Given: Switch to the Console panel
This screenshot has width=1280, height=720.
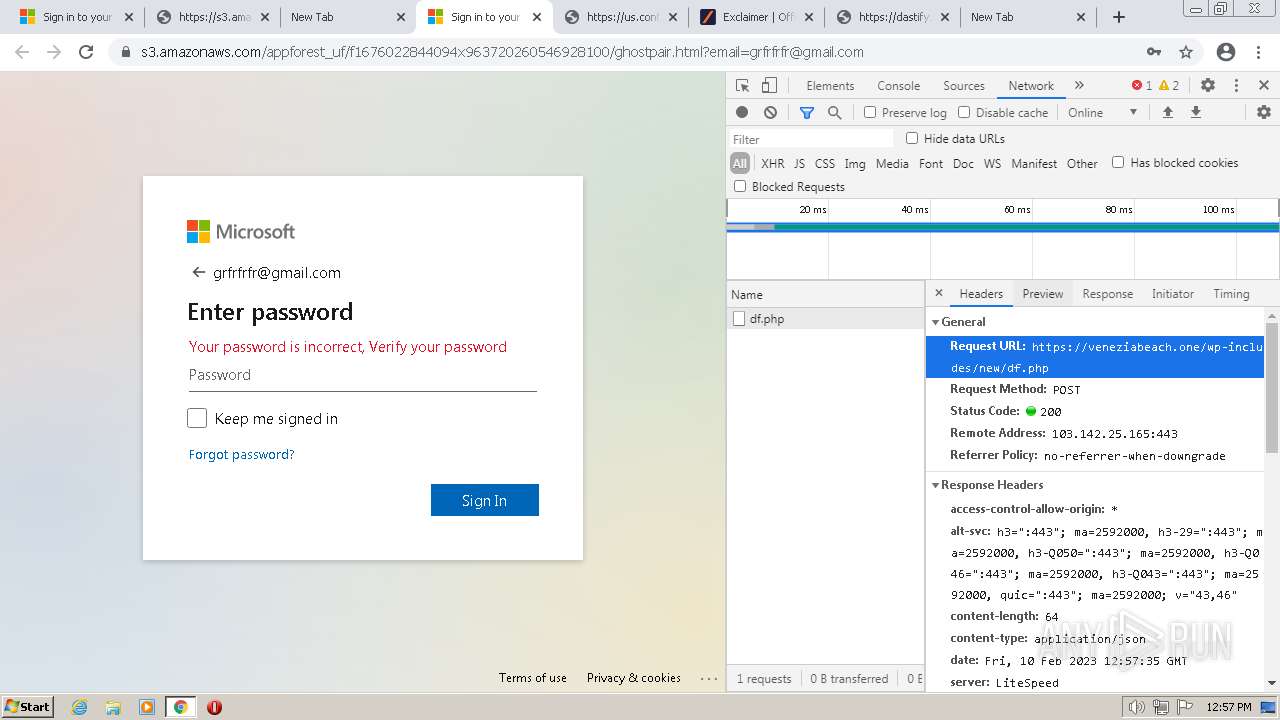Looking at the screenshot, I should point(898,86).
